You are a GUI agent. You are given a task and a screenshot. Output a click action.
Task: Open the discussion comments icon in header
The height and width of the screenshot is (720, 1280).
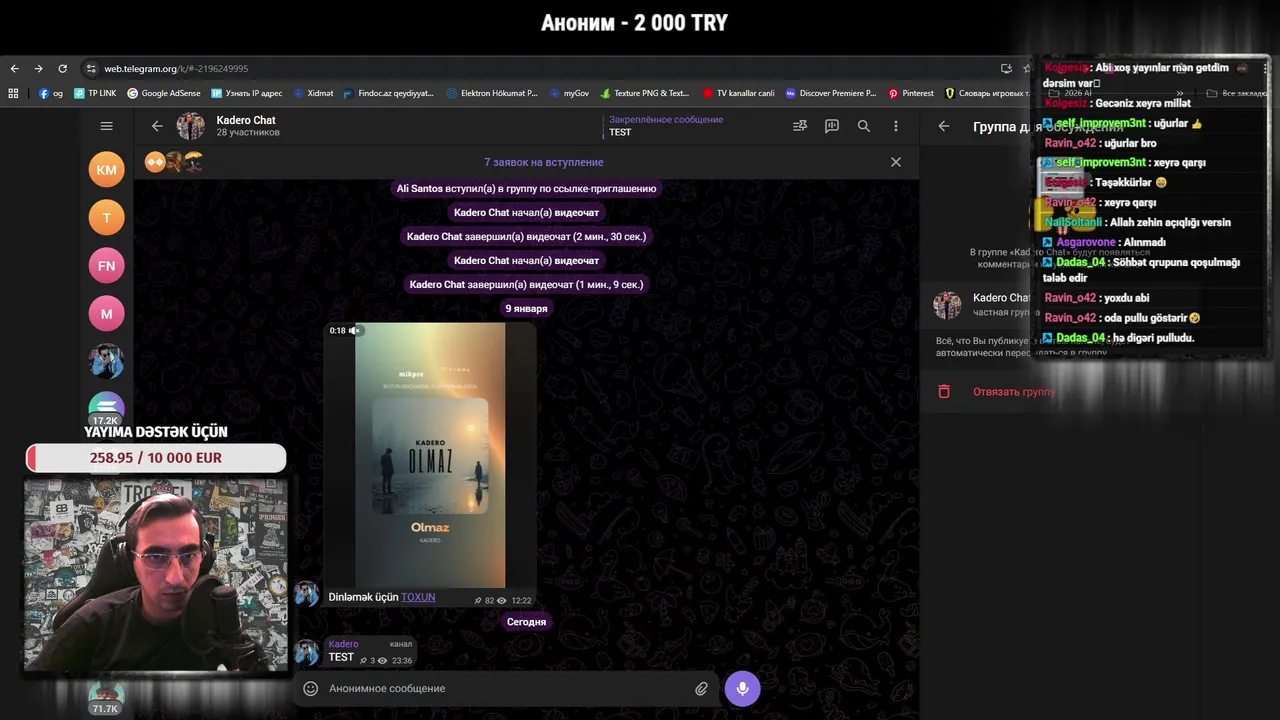click(832, 126)
